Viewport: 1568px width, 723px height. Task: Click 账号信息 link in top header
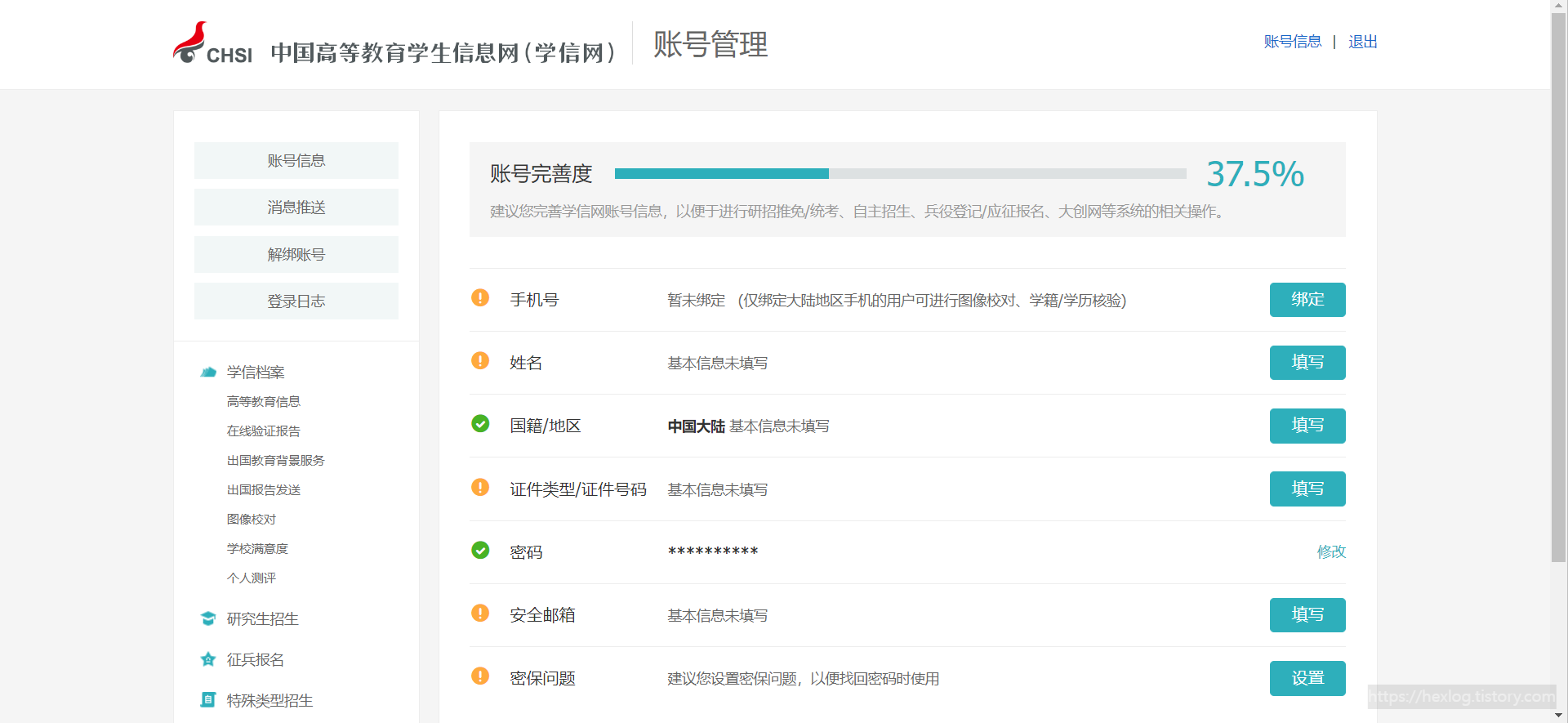[x=1293, y=42]
